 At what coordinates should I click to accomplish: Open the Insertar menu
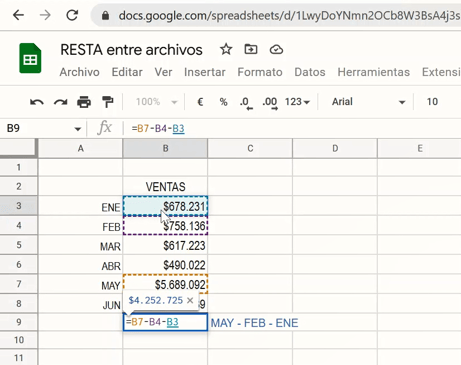205,72
